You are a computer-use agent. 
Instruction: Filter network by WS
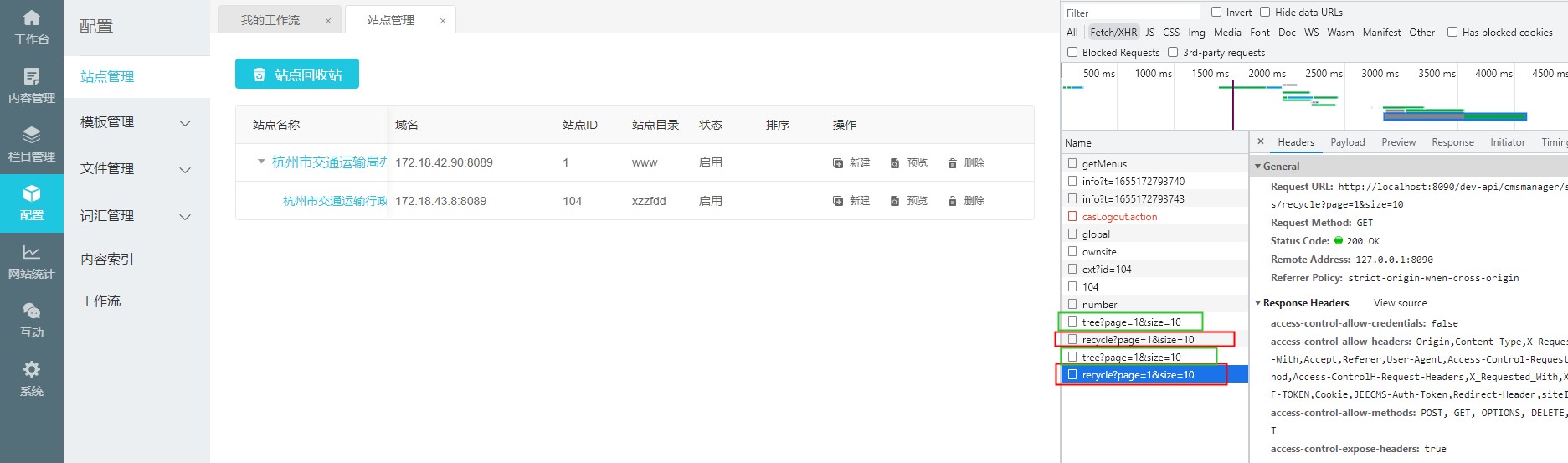(x=1311, y=33)
